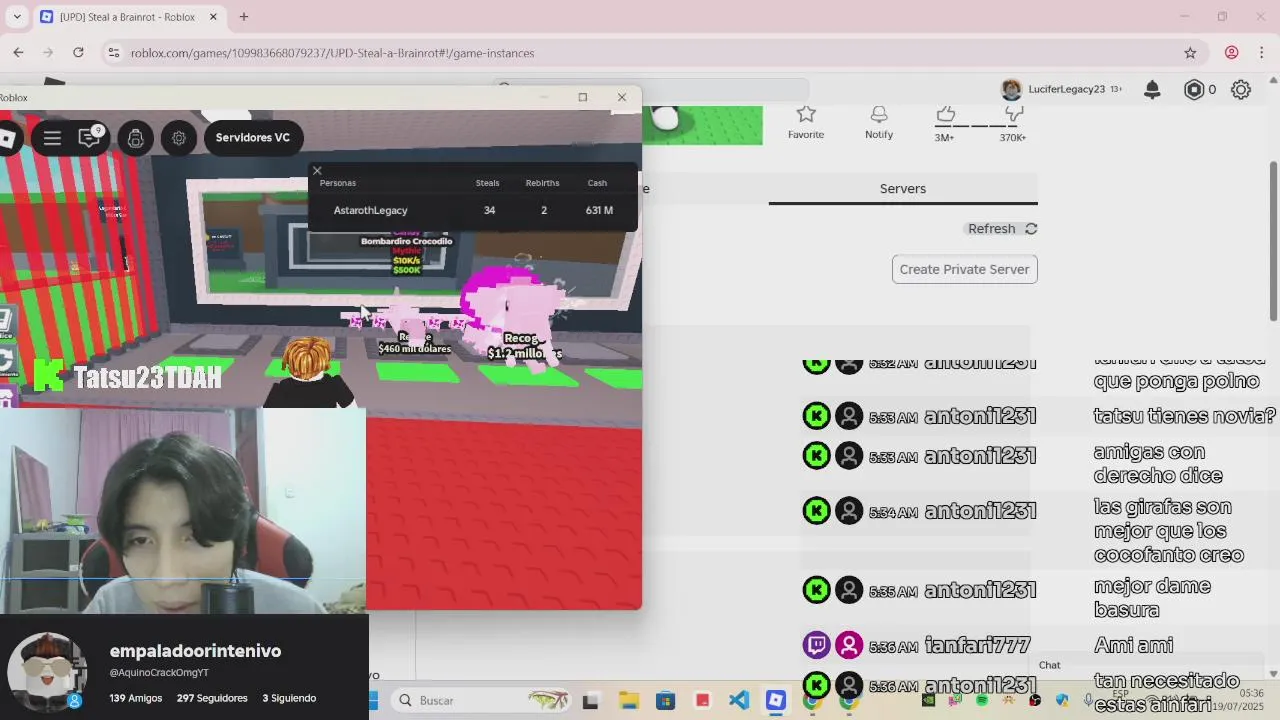1280x720 pixels.
Task: Click the browser back arrow
Action: (18, 52)
